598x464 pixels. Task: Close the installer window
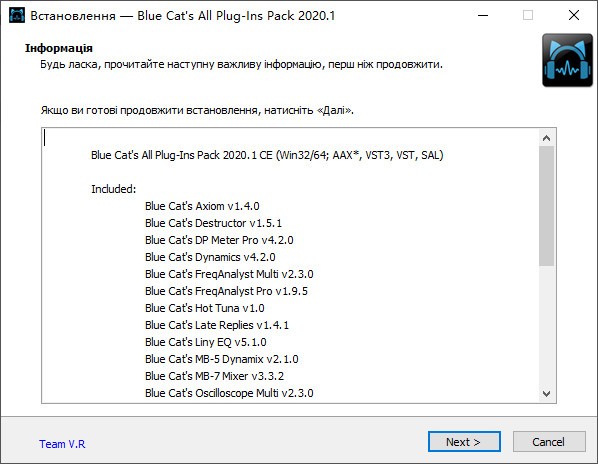coord(574,16)
